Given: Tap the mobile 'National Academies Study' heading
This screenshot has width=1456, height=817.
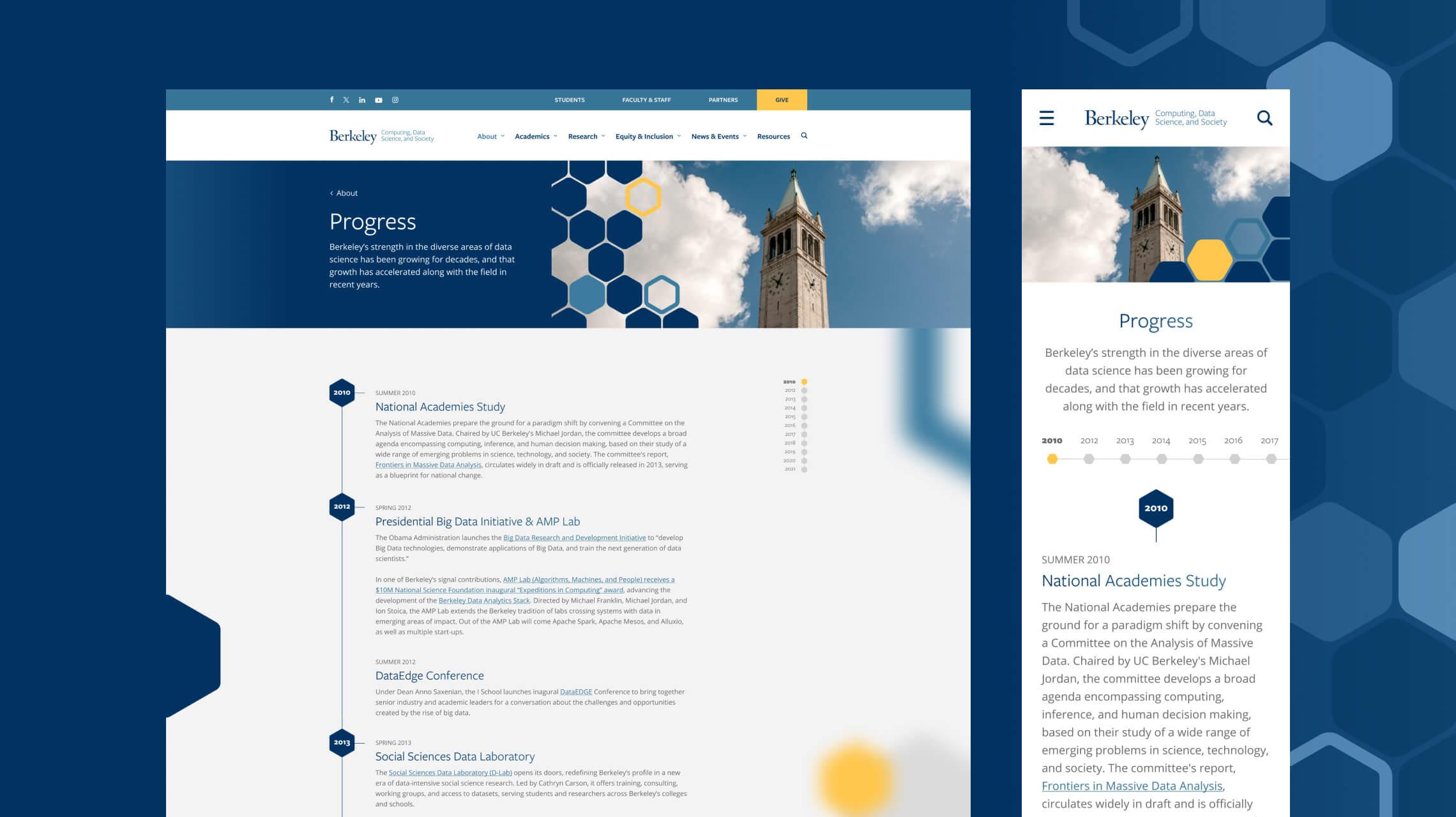Looking at the screenshot, I should pos(1134,581).
